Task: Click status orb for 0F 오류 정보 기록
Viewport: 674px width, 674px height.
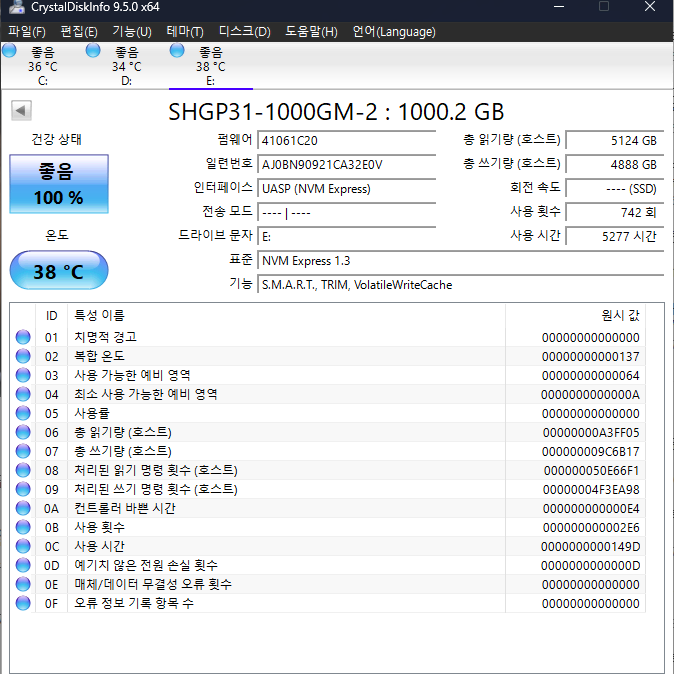Action: point(23,604)
